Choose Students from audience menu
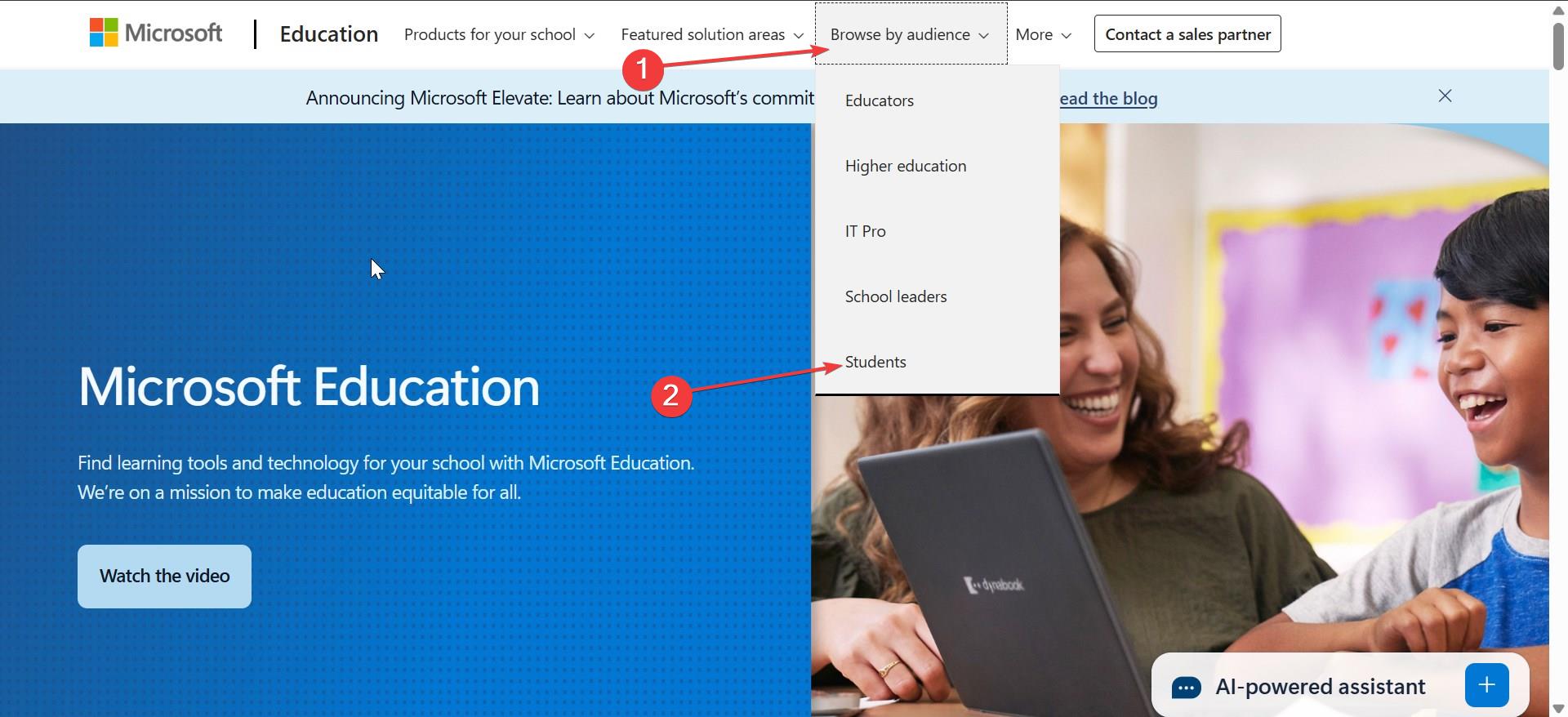This screenshot has height=717, width=1568. pos(937,362)
